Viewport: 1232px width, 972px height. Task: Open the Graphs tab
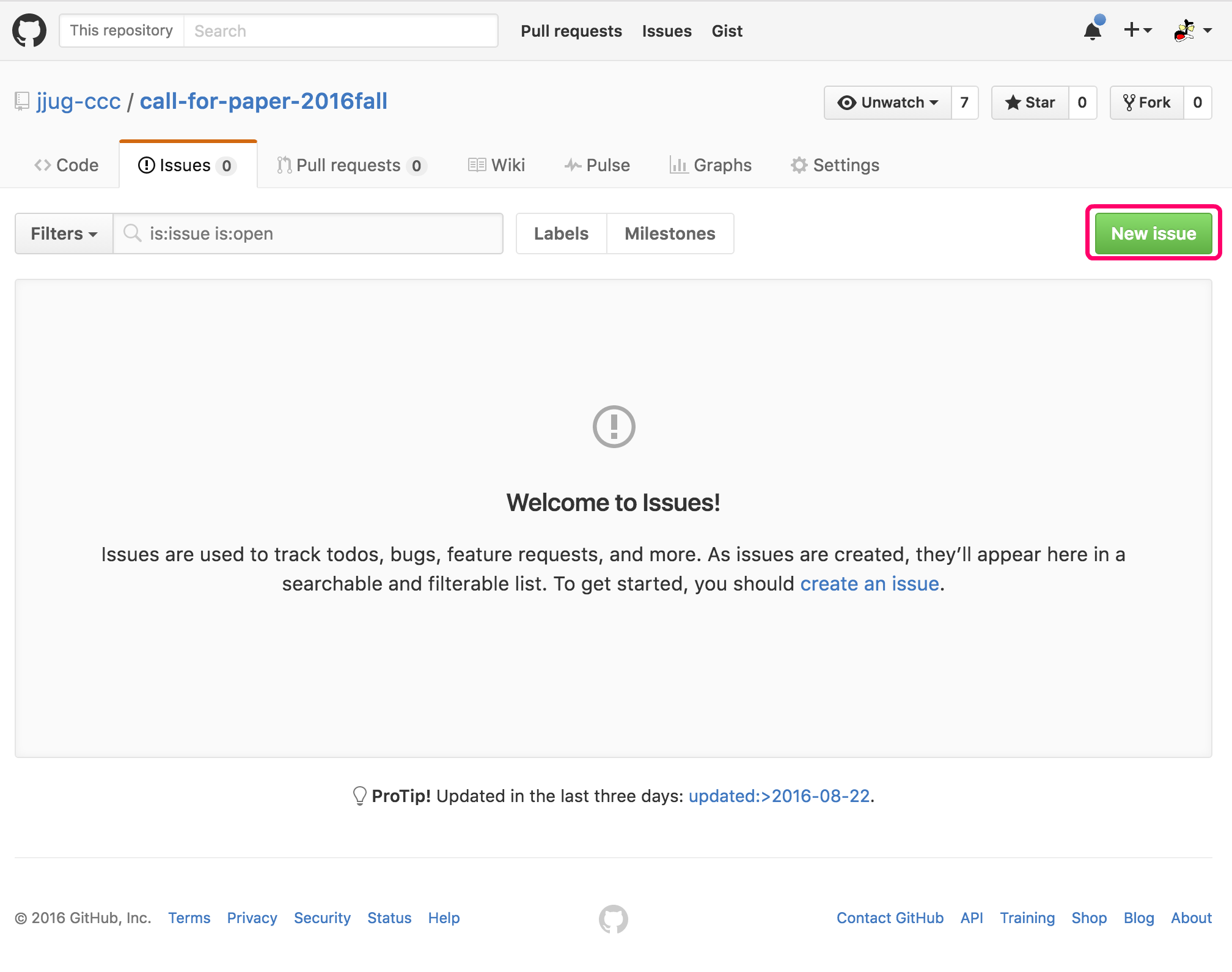711,165
